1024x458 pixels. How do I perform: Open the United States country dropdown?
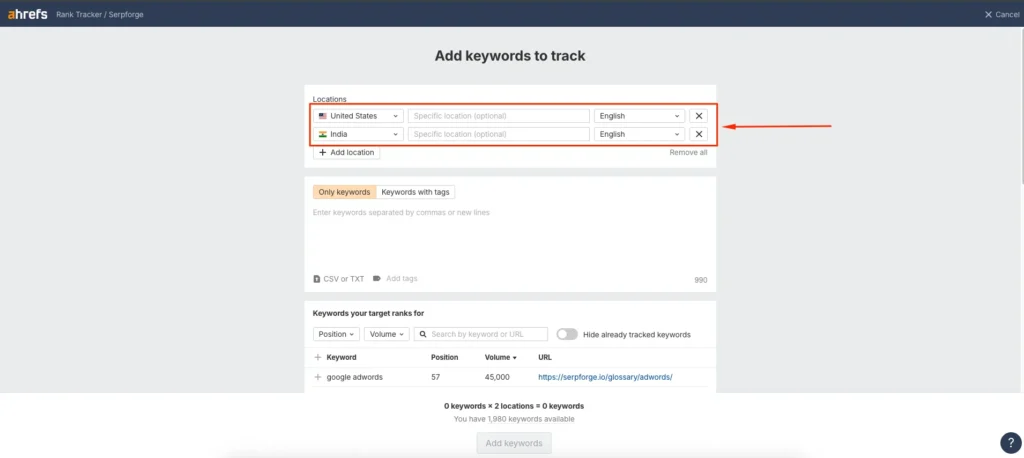point(359,116)
